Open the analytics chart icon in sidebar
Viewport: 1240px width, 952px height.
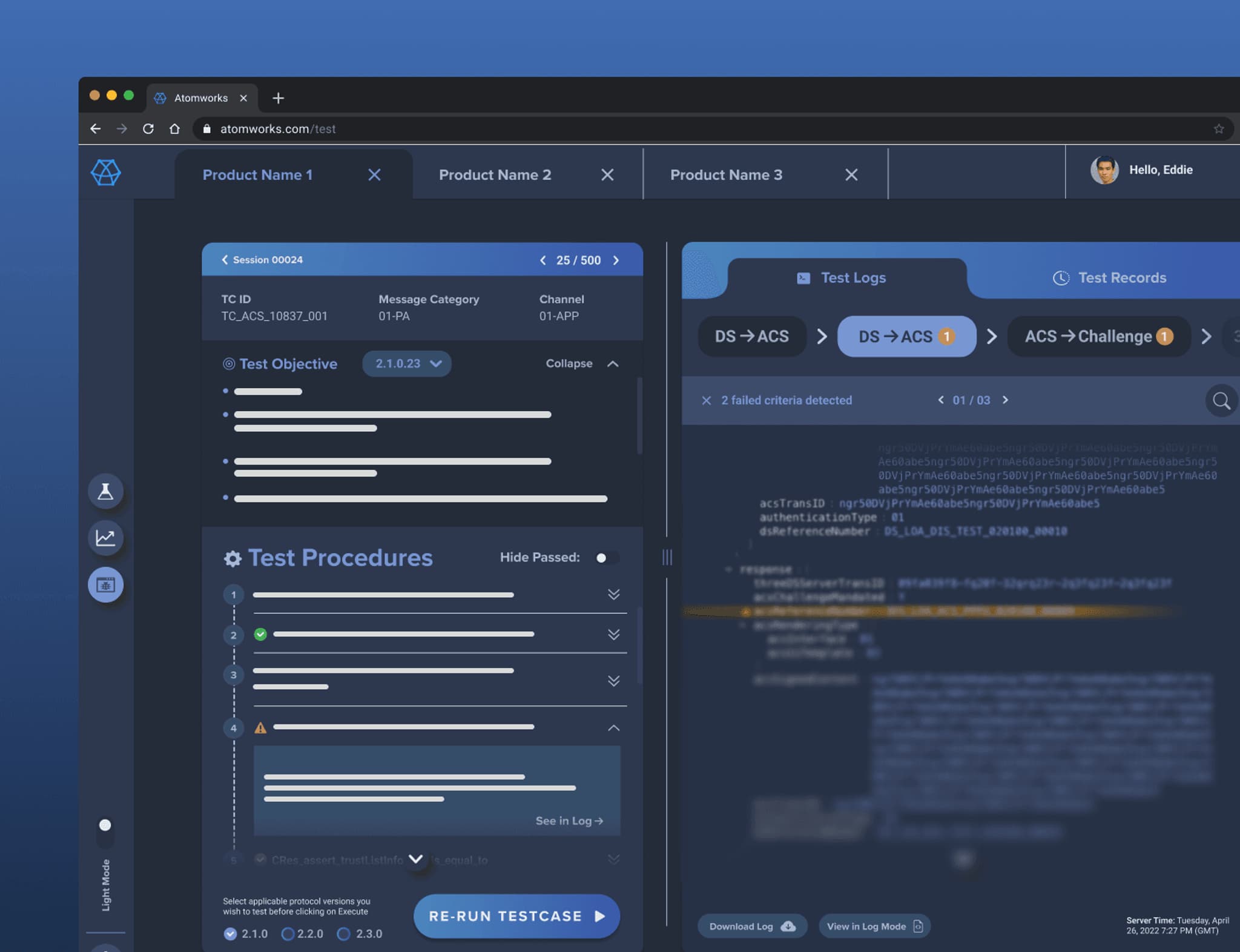click(105, 538)
